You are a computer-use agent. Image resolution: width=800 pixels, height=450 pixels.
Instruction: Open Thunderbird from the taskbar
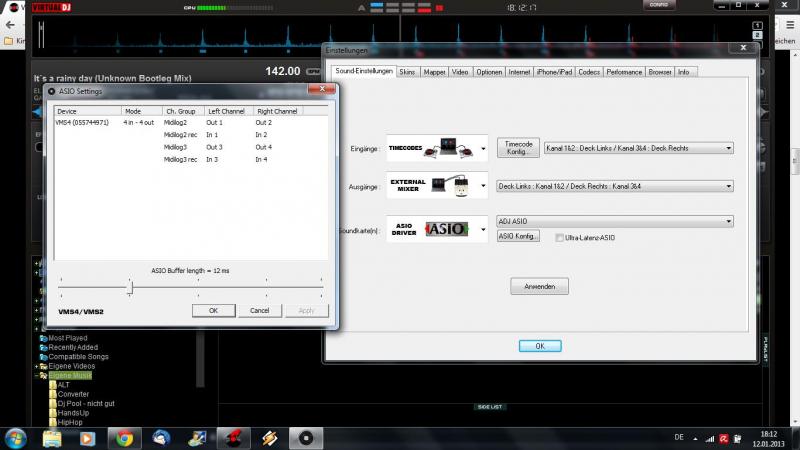click(x=161, y=438)
